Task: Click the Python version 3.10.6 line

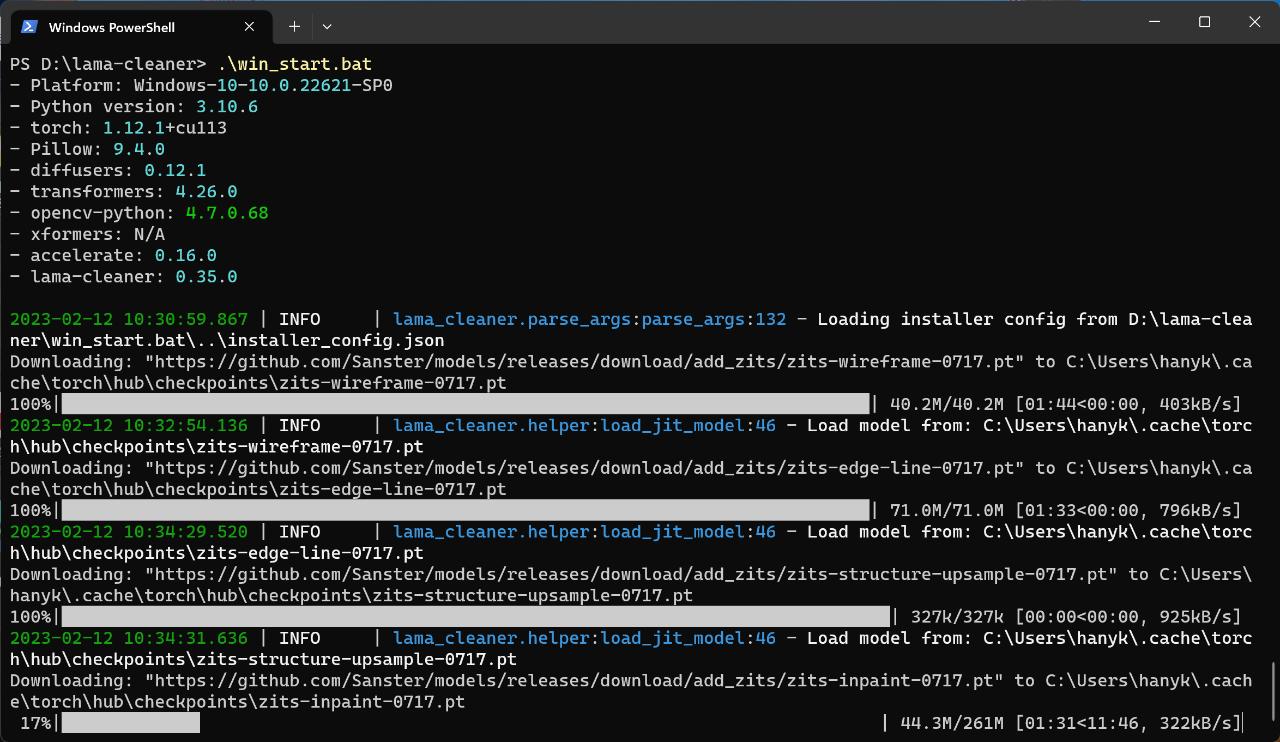Action: (x=134, y=106)
